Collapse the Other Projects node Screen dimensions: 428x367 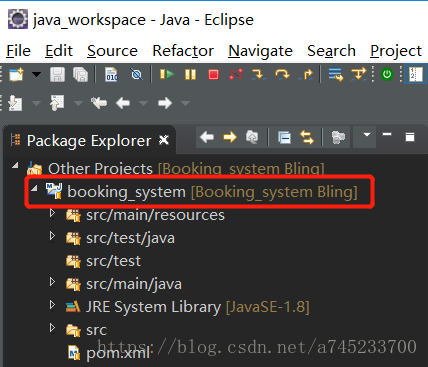pos(15,165)
